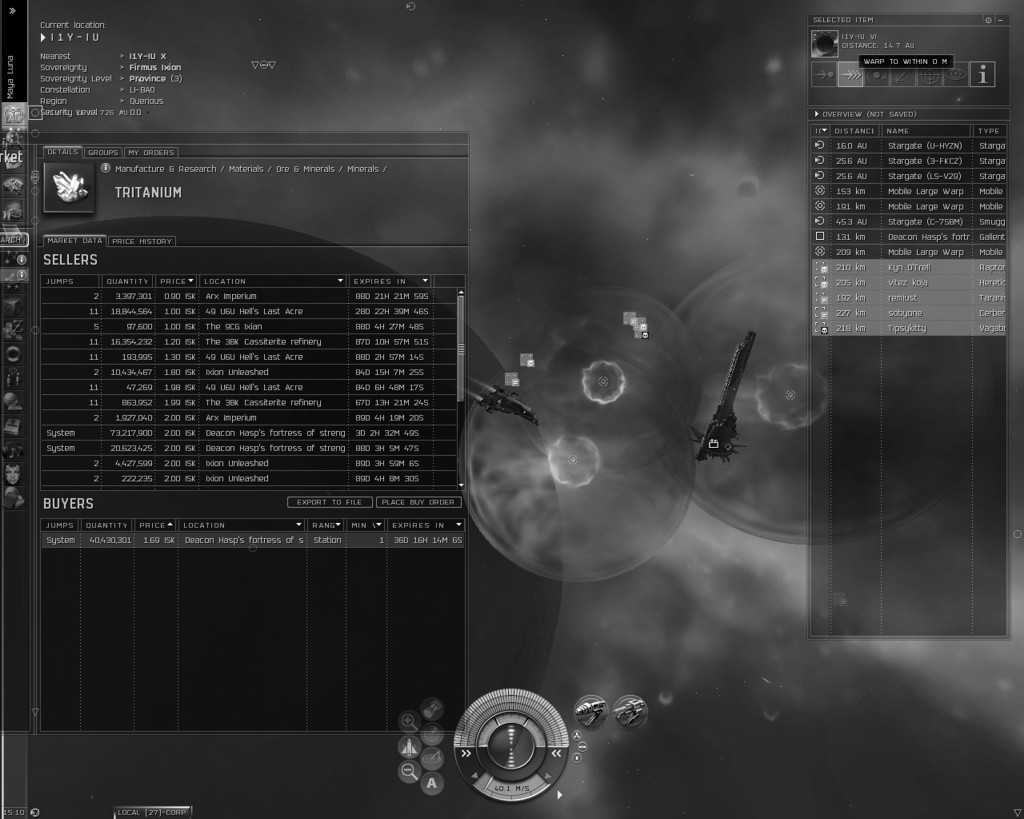
Task: Toggle HUD small round bottom button
Action: (x=577, y=758)
